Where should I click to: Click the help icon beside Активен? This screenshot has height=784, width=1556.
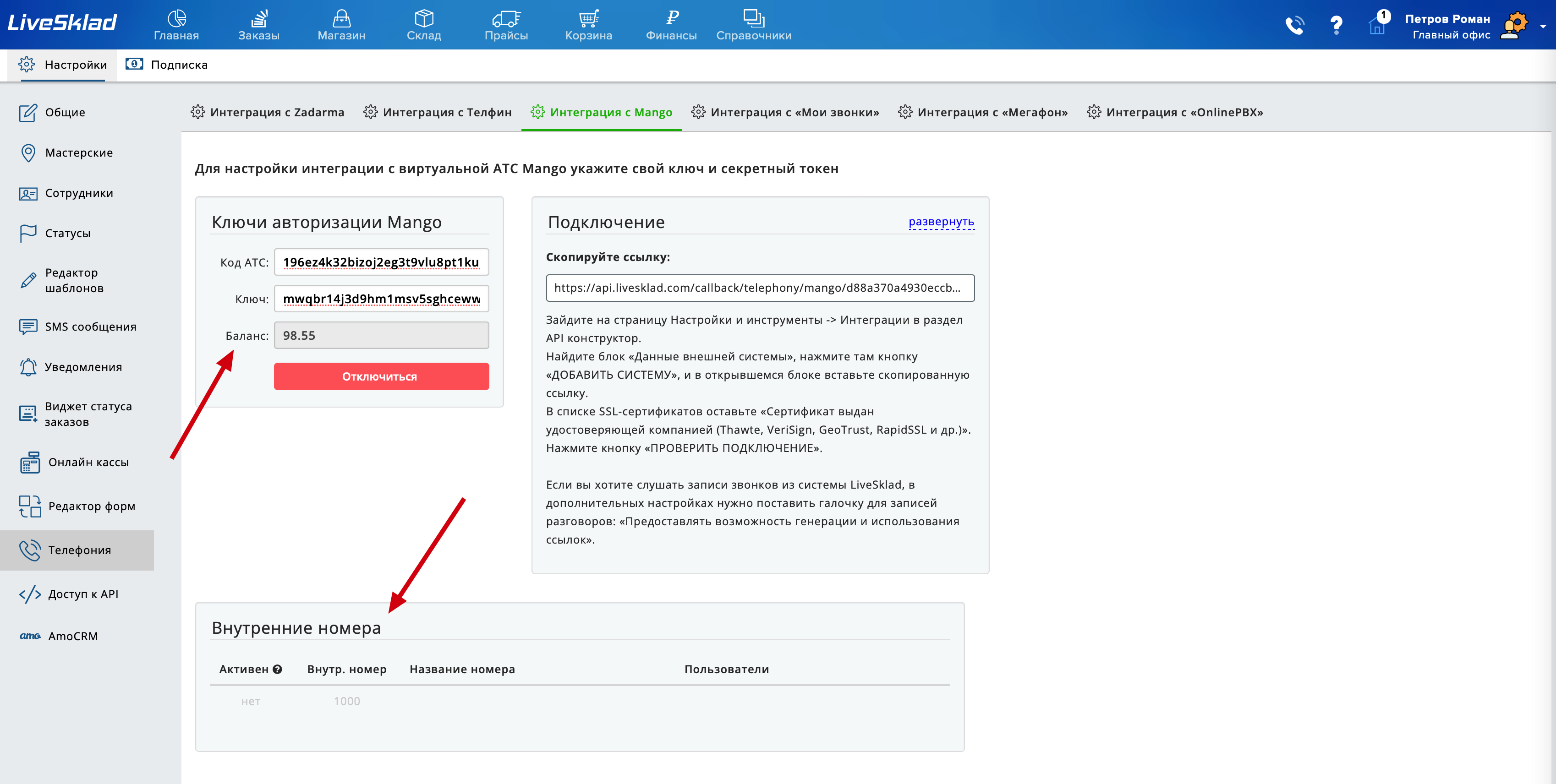(277, 670)
